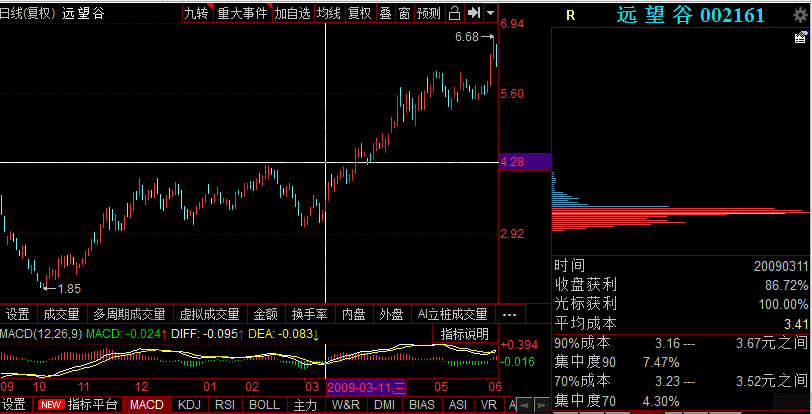This screenshot has width=812, height=414.
Task: Click the small export icon above the cost distribution
Action: (x=800, y=38)
